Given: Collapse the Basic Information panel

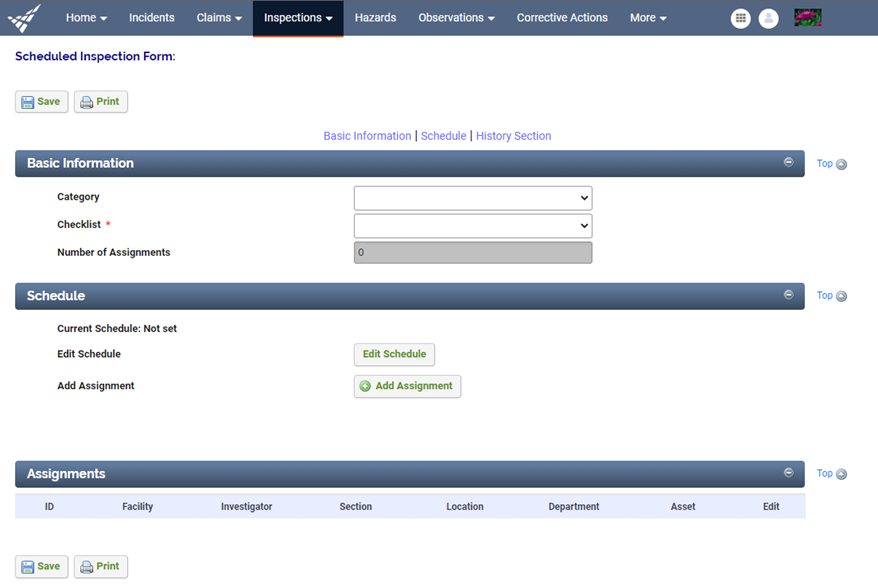Looking at the screenshot, I should 789,161.
